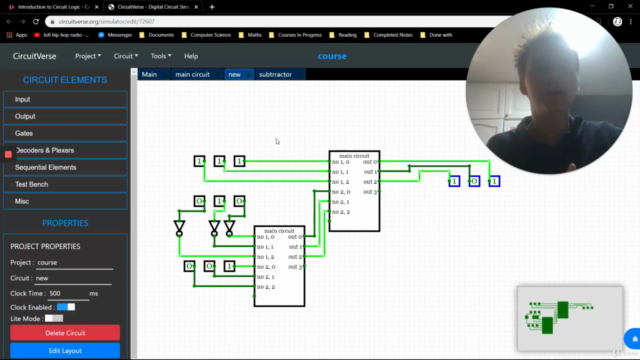Toggle the bottom-row input showing 1

point(229,266)
